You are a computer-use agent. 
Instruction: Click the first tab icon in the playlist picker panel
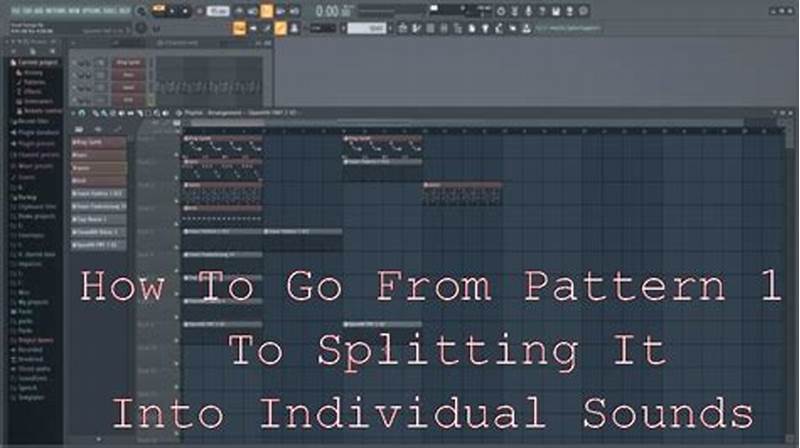coord(79,130)
